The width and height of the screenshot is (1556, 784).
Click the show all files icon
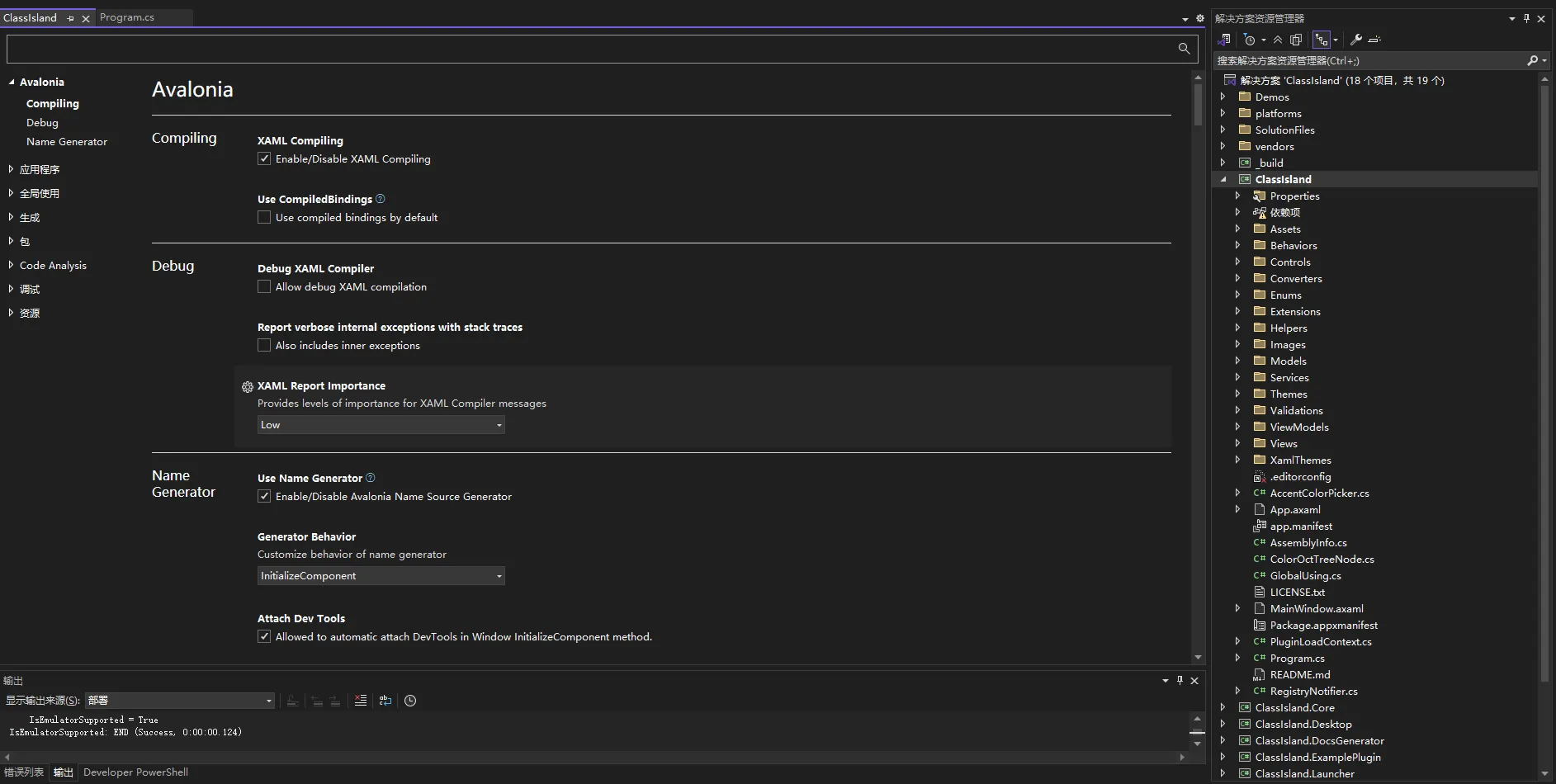(x=1296, y=40)
